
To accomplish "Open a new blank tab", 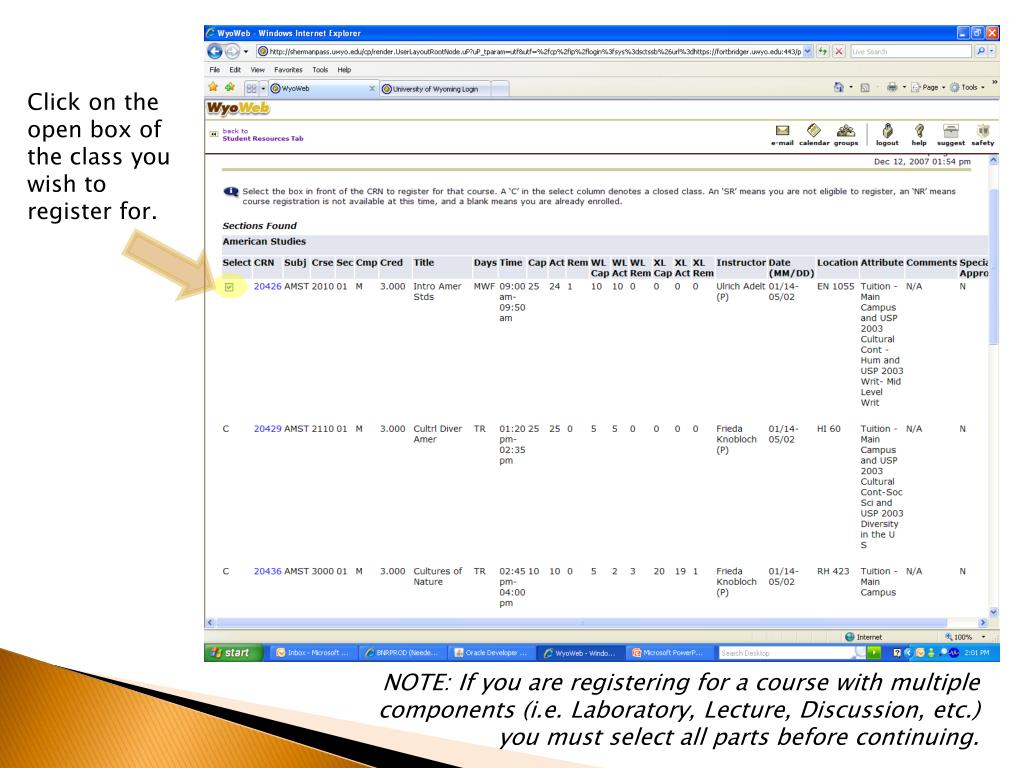I will [x=500, y=89].
